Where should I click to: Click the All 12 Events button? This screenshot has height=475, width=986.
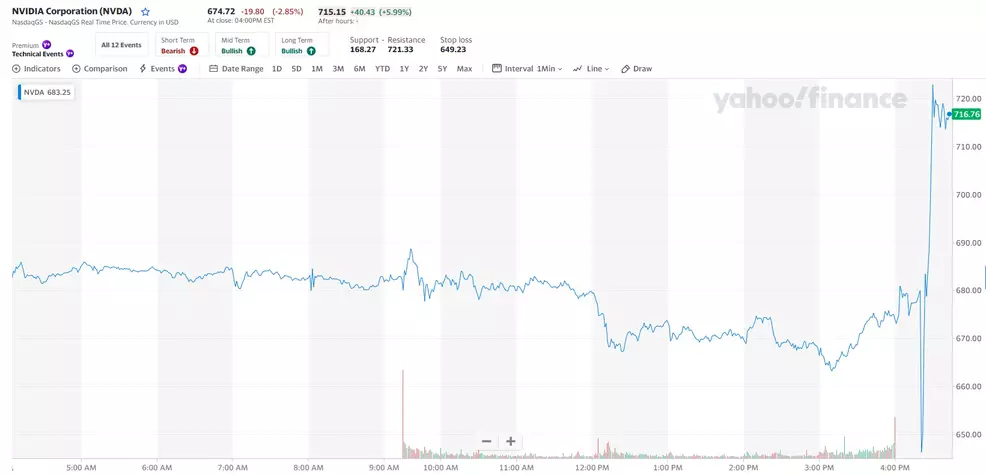tap(121, 45)
